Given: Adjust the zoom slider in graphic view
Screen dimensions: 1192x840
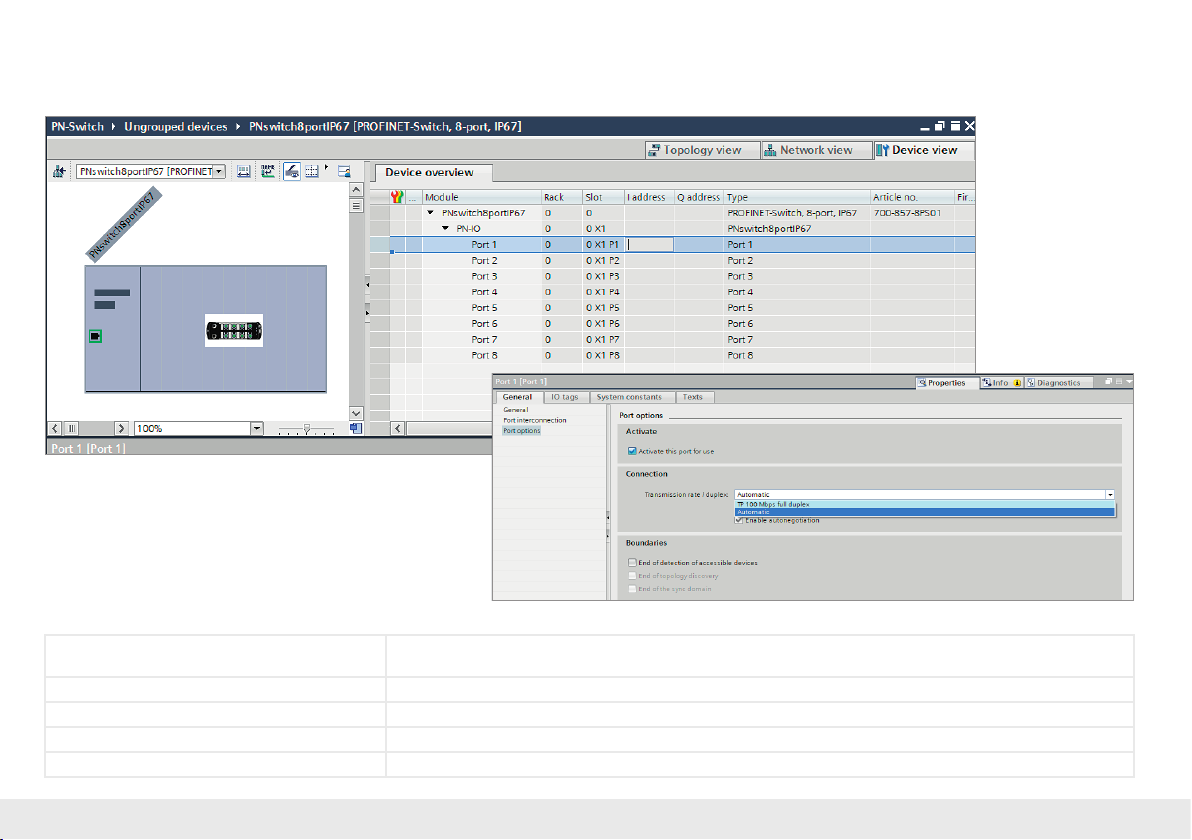Looking at the screenshot, I should tap(306, 429).
